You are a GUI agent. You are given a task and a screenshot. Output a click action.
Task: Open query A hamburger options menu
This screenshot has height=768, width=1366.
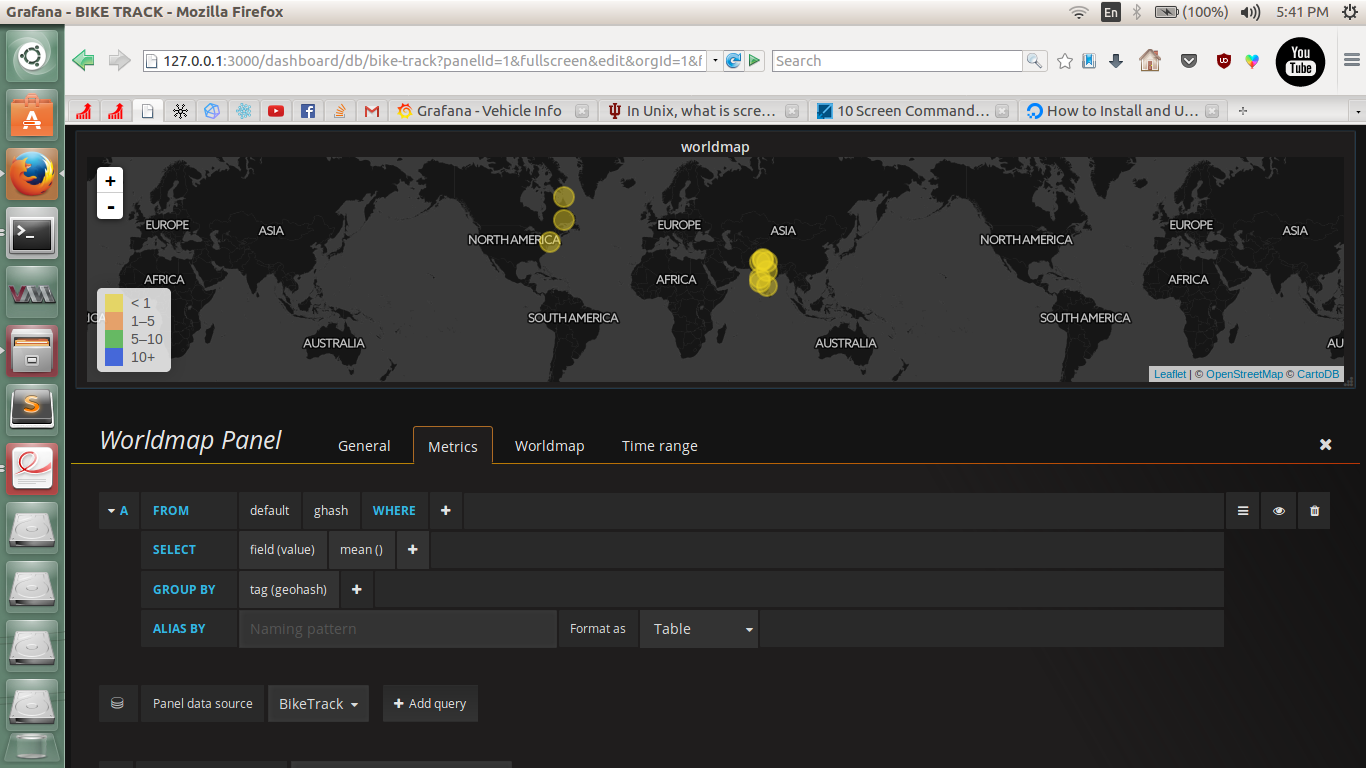coord(1243,511)
